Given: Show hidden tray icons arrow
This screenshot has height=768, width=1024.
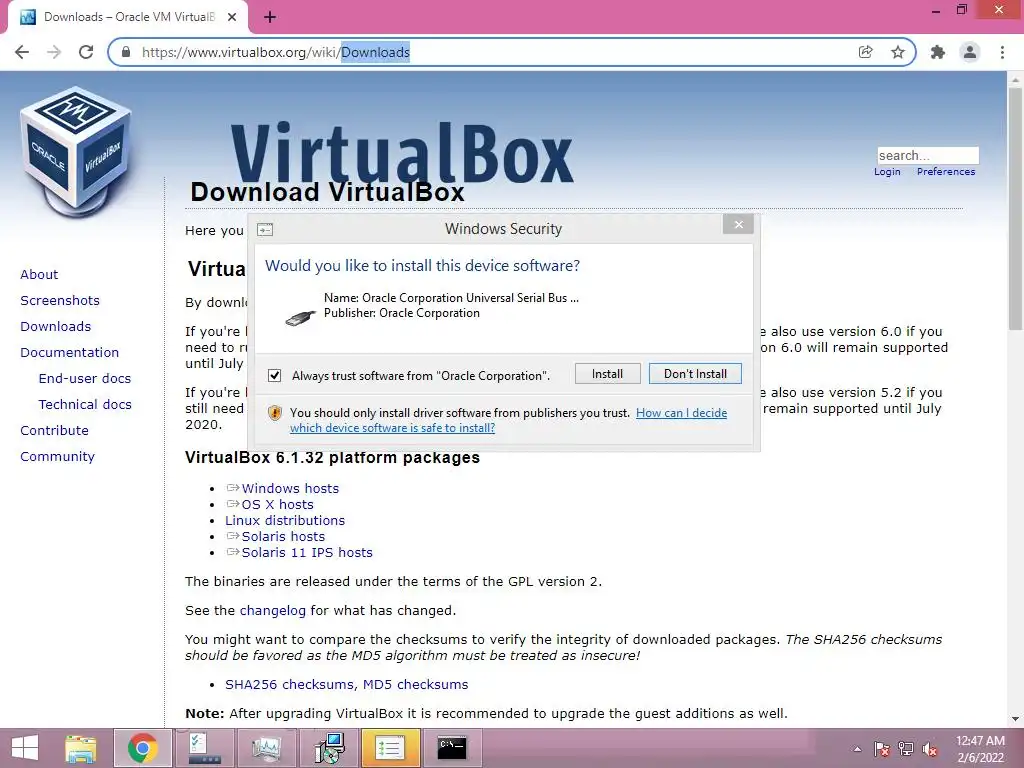Looking at the screenshot, I should click(x=857, y=749).
